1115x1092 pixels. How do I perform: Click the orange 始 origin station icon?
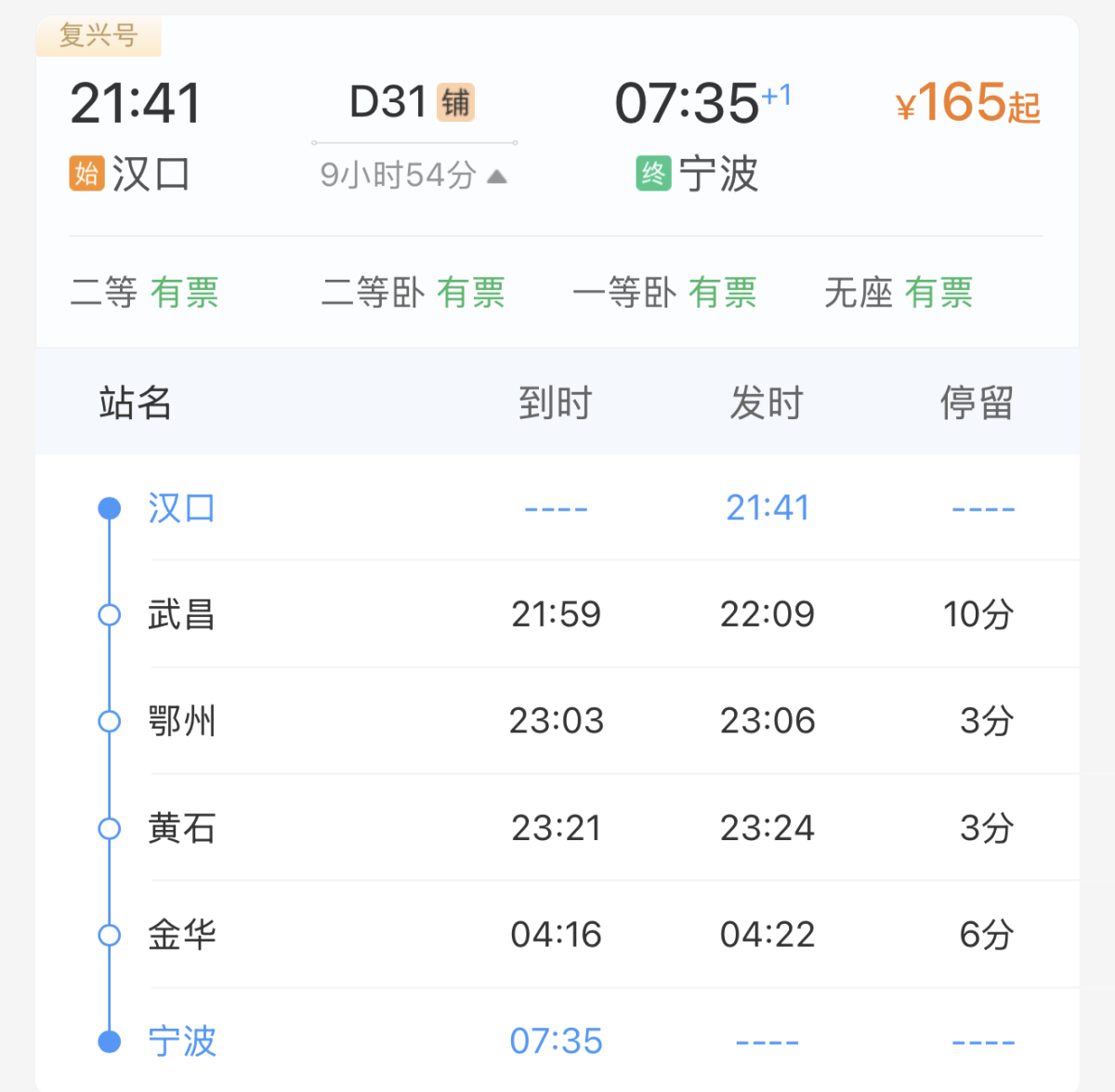point(86,174)
